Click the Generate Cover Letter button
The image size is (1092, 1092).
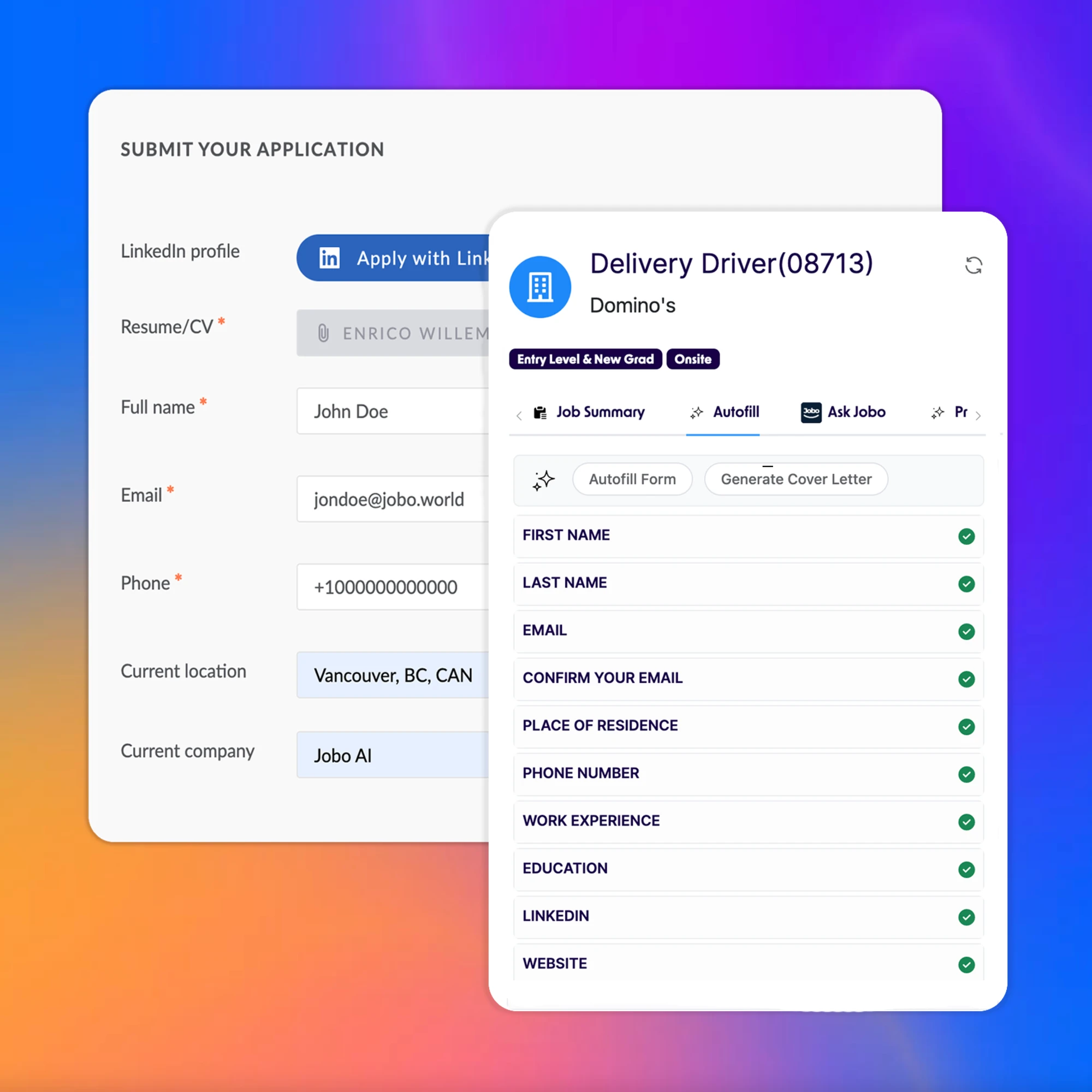[x=796, y=479]
